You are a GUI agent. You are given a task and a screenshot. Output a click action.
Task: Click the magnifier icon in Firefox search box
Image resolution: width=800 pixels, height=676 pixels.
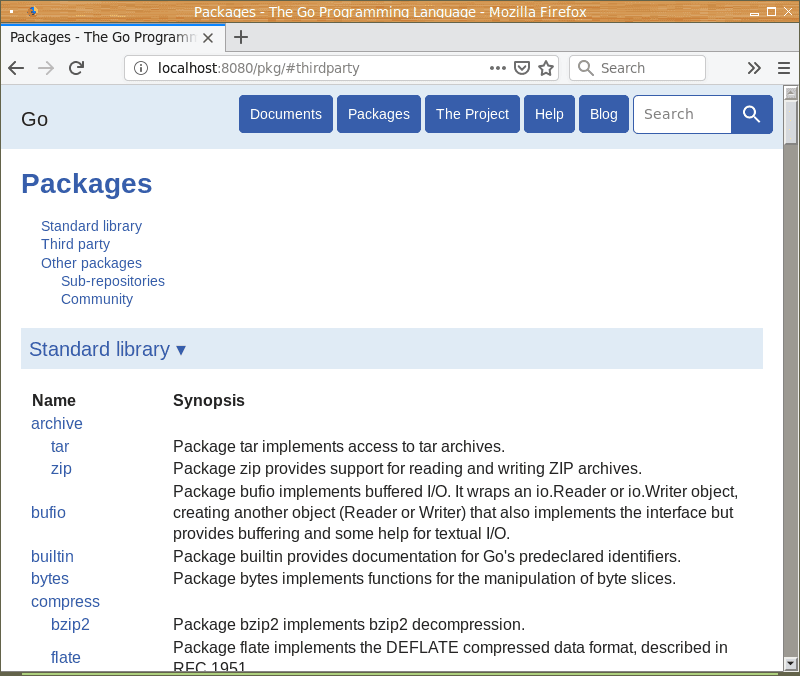tap(585, 68)
